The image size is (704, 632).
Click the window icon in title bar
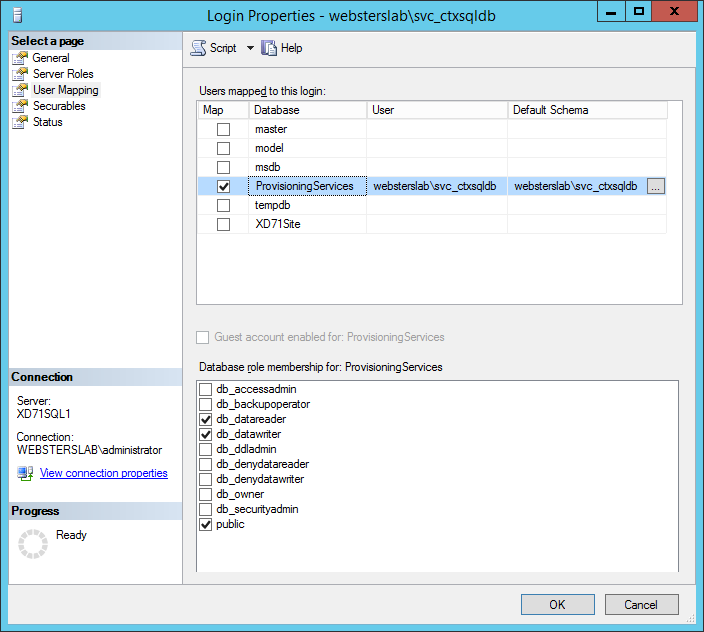[15, 15]
